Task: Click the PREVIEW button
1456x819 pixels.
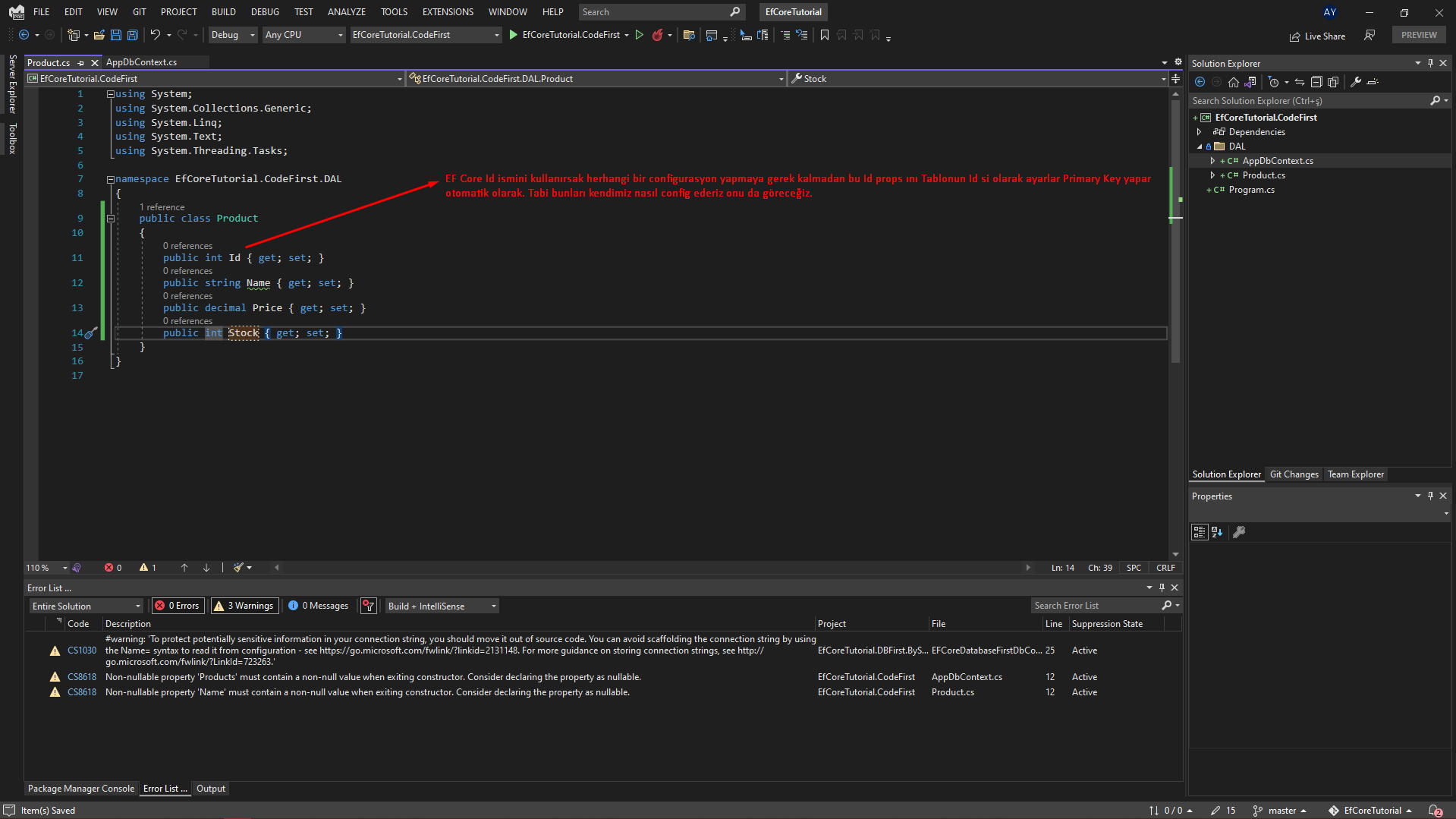Action: coord(1418,34)
